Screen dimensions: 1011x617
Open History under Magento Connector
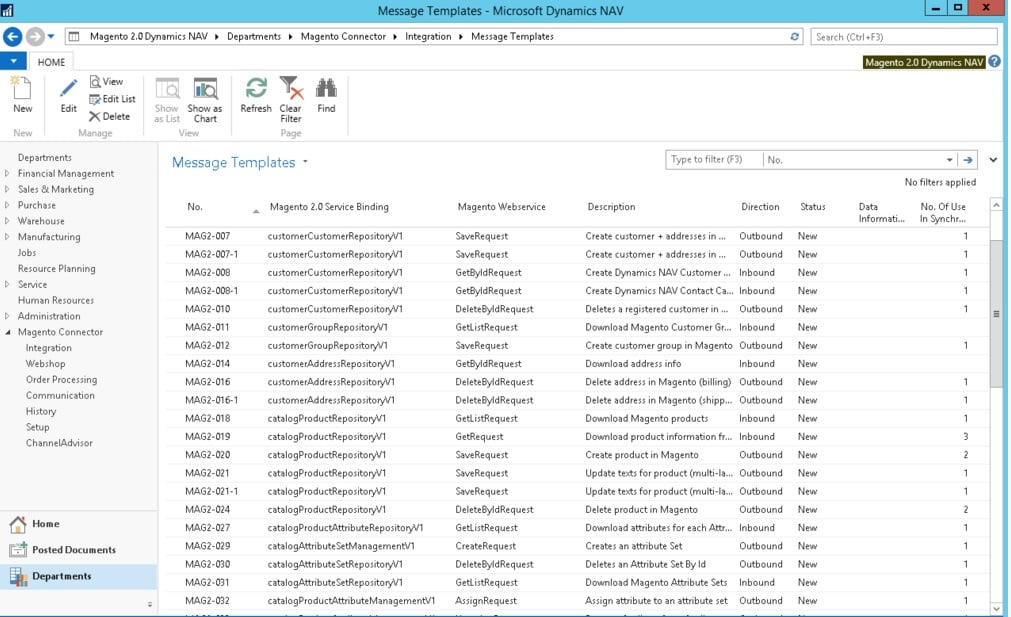coord(41,411)
